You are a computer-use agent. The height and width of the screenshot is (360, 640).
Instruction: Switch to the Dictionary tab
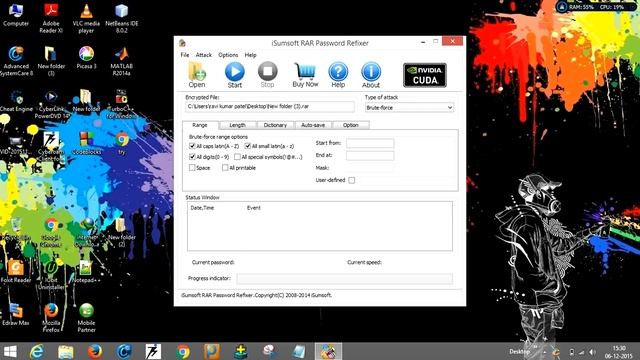[x=275, y=125]
